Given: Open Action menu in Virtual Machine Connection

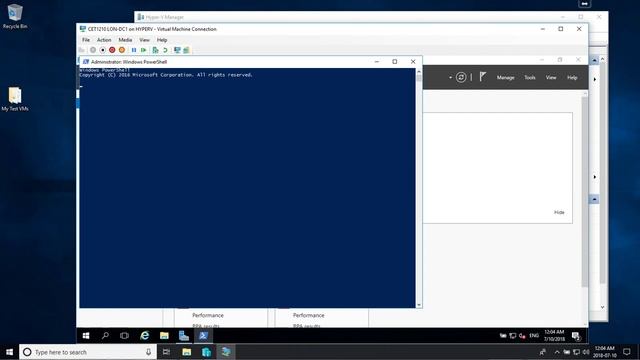Looking at the screenshot, I should pos(104,40).
